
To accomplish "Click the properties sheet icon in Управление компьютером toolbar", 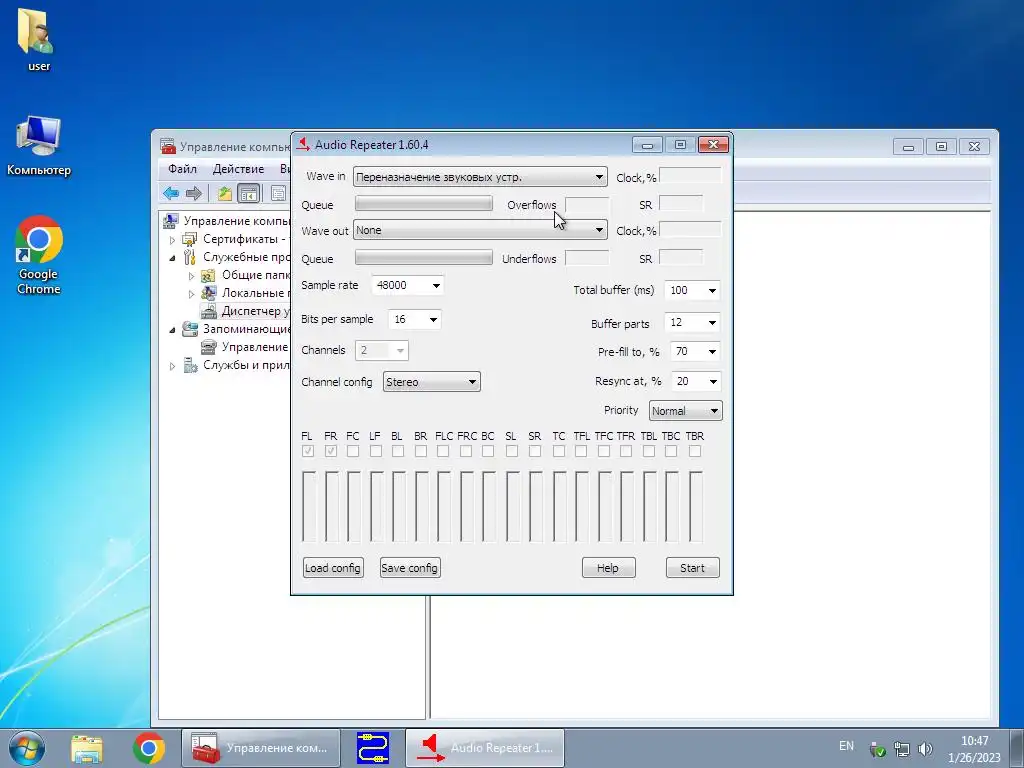I will 278,193.
